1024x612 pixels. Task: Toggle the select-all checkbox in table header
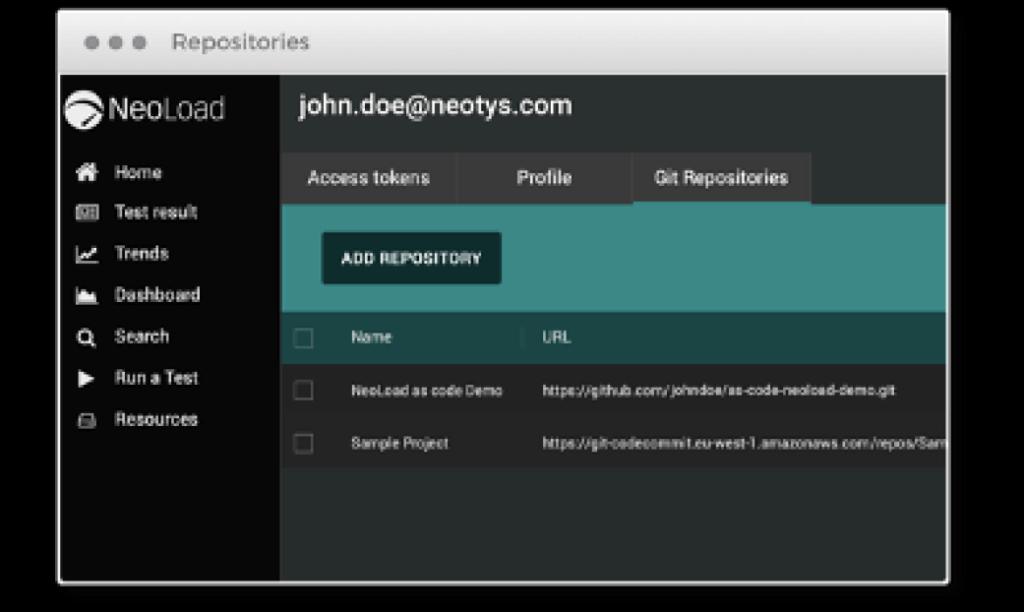(304, 338)
